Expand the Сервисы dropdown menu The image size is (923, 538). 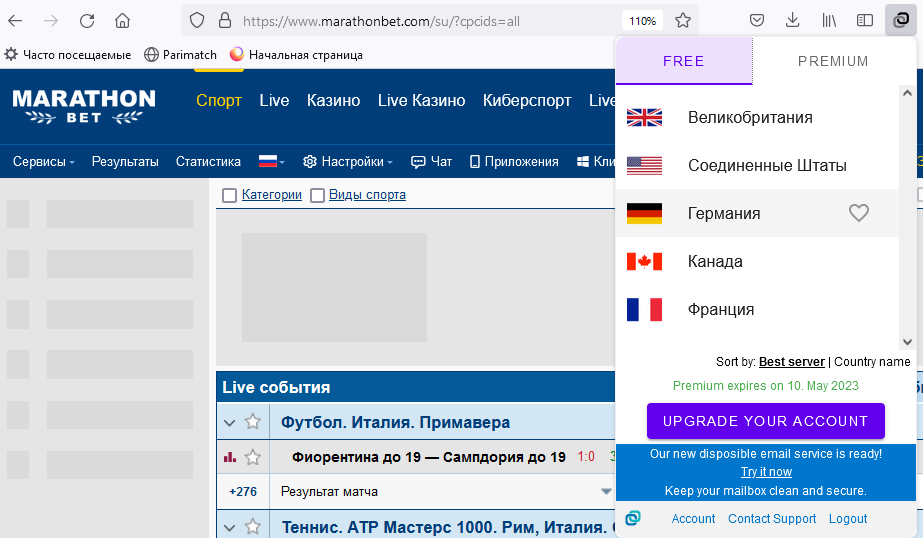[43, 161]
